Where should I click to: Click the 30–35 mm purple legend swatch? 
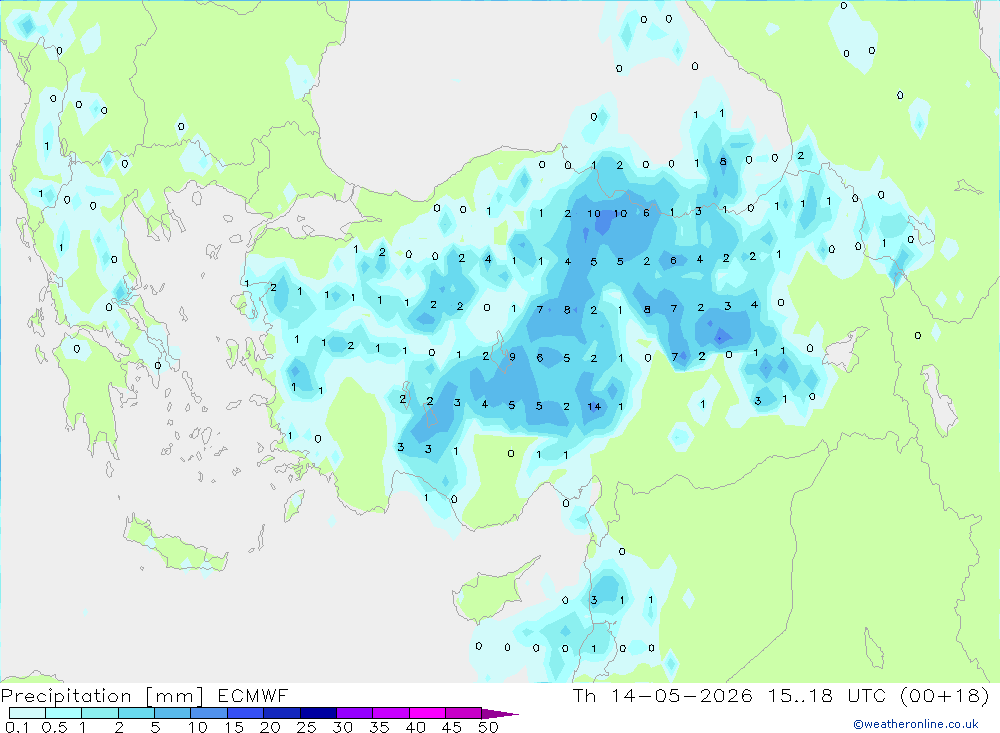(x=354, y=713)
